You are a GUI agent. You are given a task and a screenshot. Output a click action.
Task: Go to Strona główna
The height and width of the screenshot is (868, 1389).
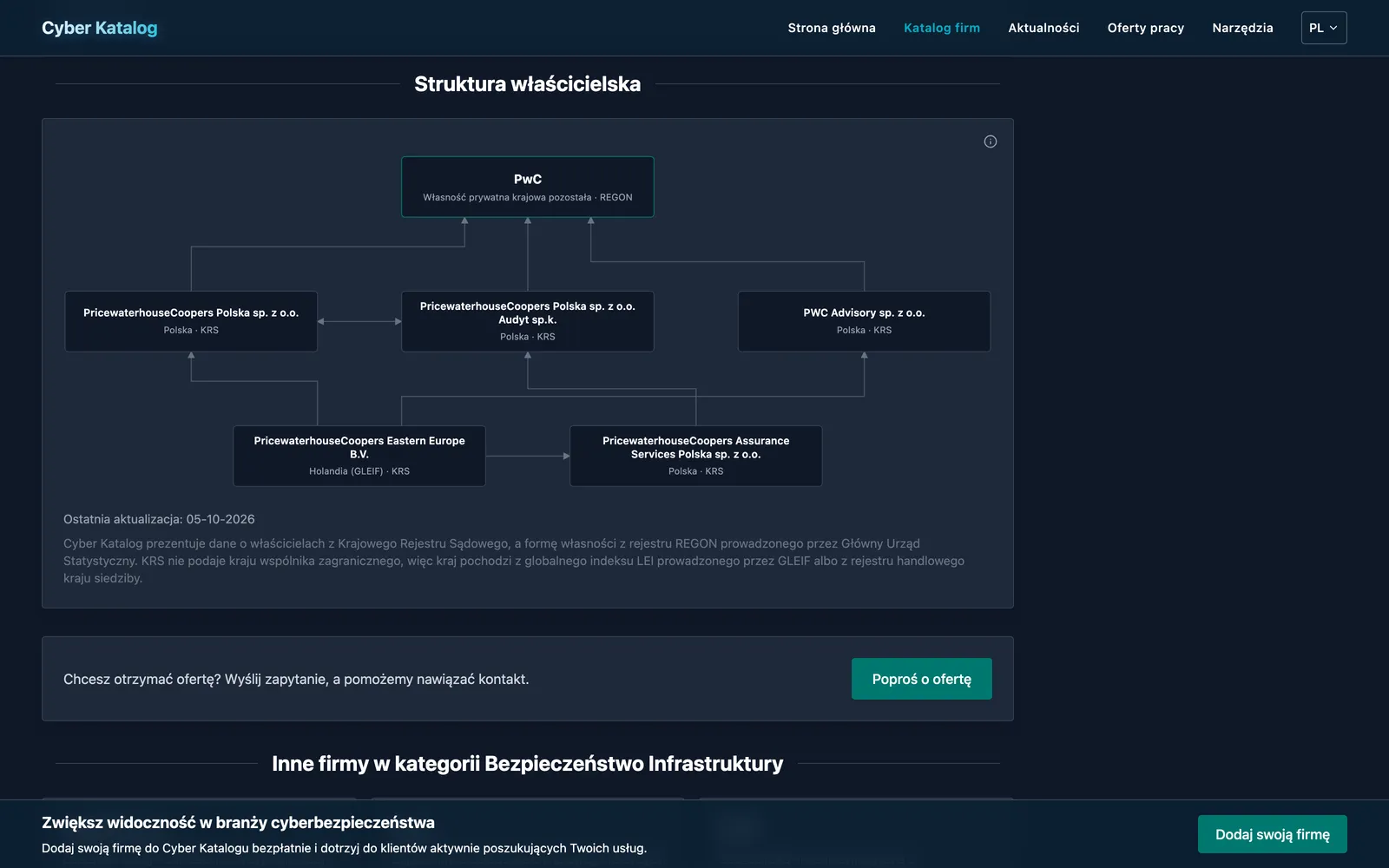[832, 28]
